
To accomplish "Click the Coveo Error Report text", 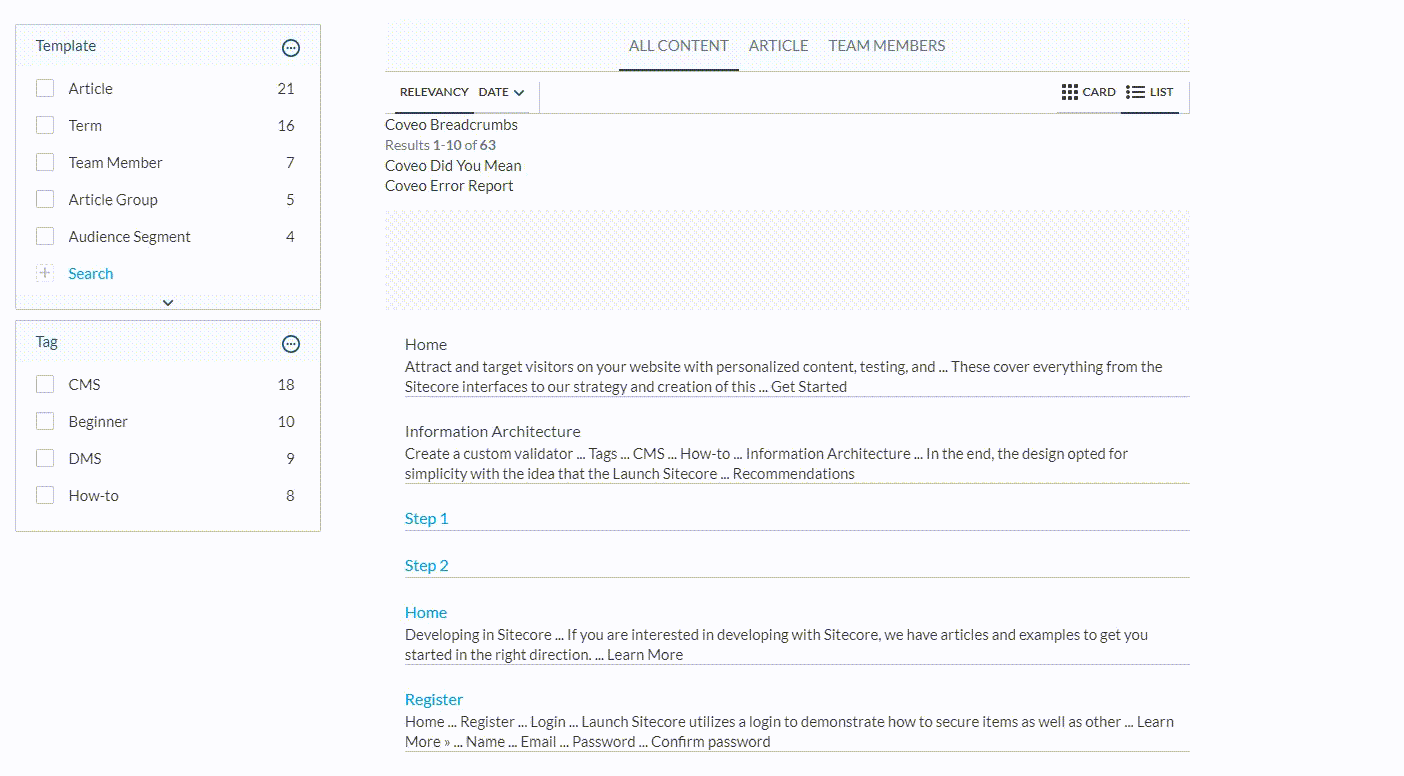I will coord(449,186).
